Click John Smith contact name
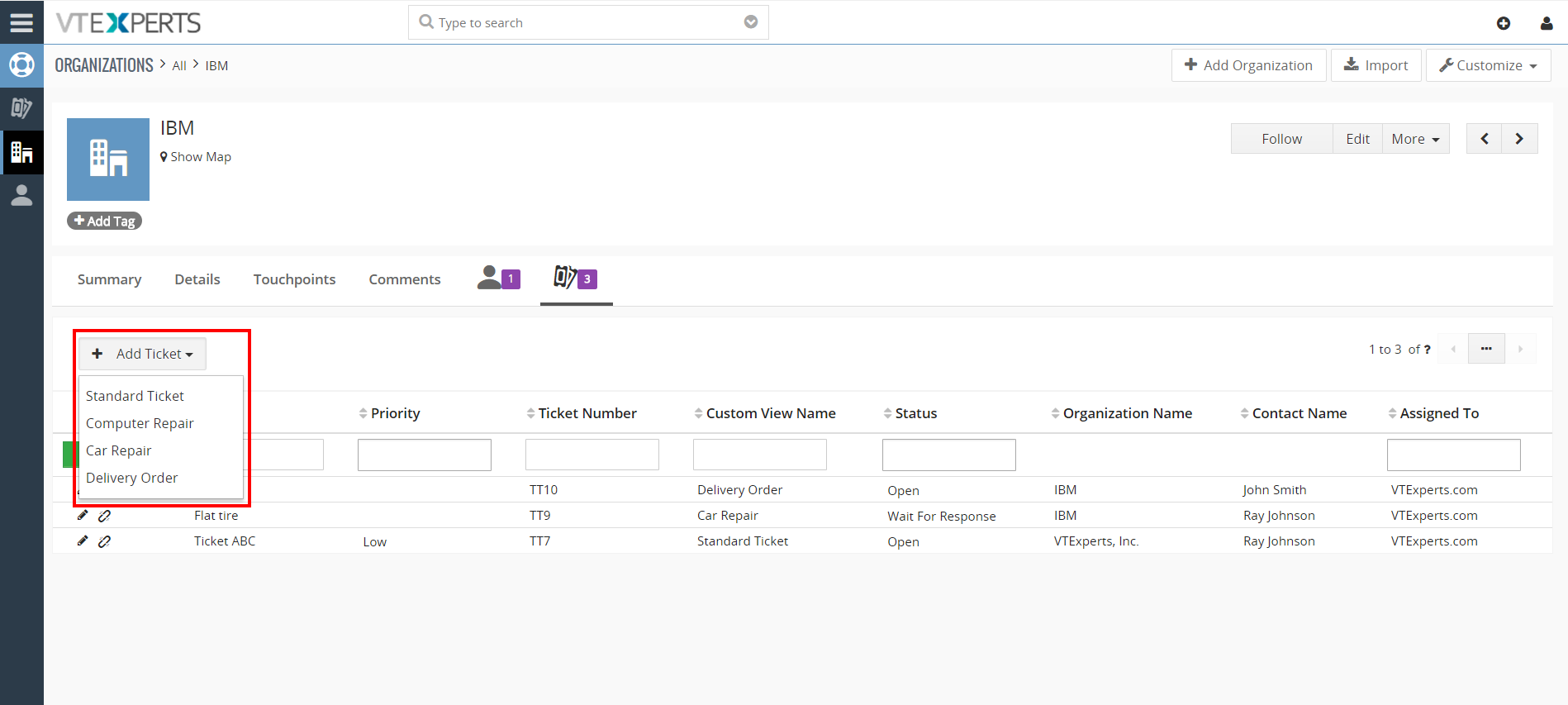The width and height of the screenshot is (1568, 705). tap(1275, 490)
